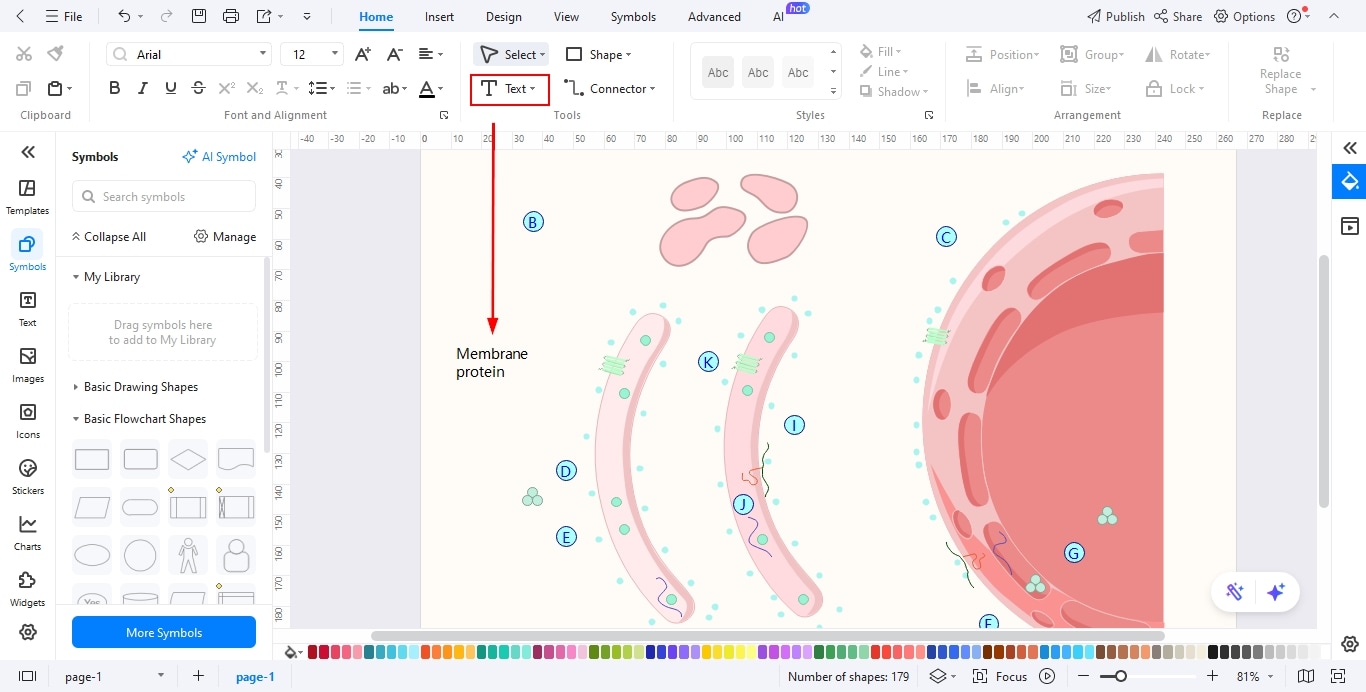Select the Text panel in the sidebar
Image resolution: width=1366 pixels, height=692 pixels.
(27, 307)
